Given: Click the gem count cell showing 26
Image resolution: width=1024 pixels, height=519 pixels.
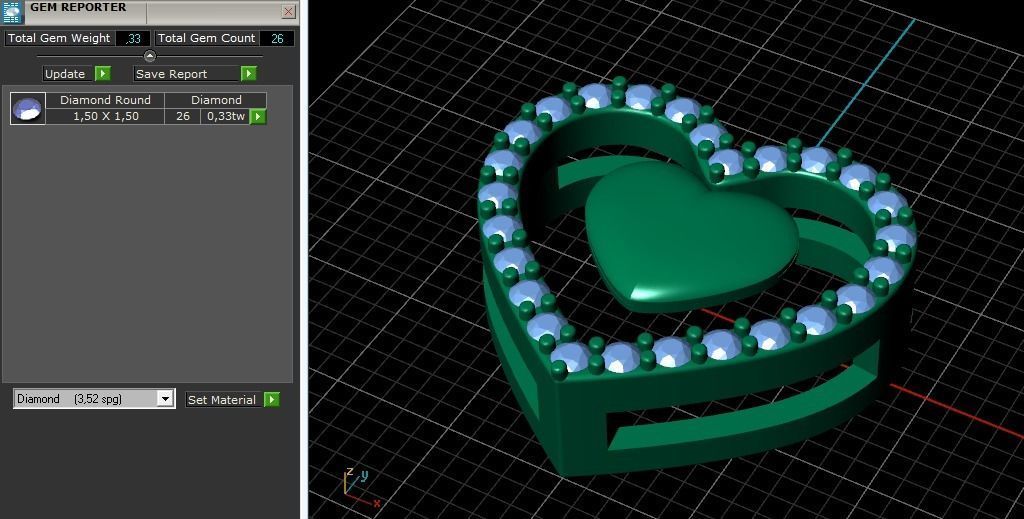Looking at the screenshot, I should coord(183,116).
